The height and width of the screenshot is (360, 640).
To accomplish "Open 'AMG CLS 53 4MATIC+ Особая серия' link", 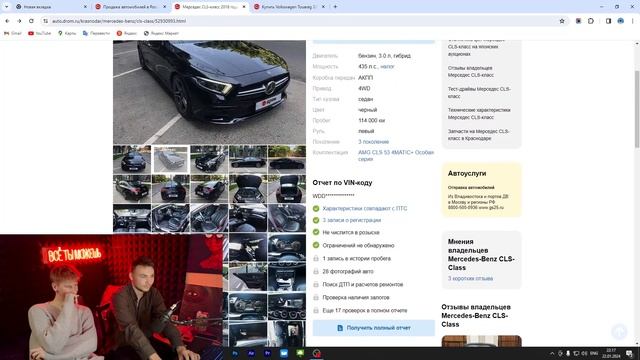I will [396, 156].
